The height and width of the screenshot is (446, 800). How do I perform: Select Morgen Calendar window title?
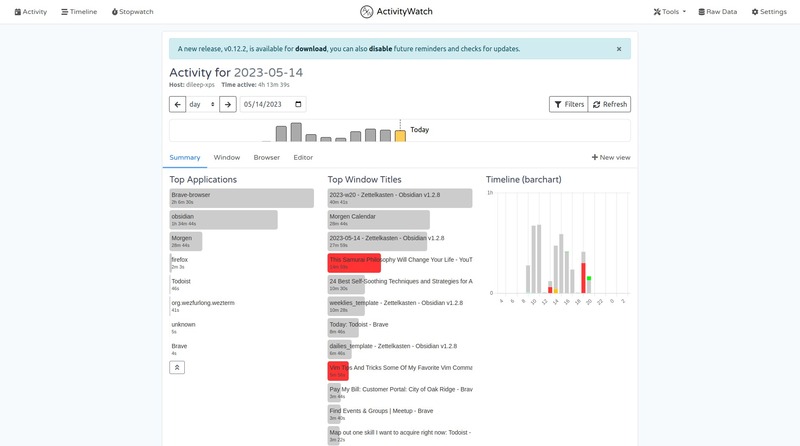pyautogui.click(x=379, y=220)
